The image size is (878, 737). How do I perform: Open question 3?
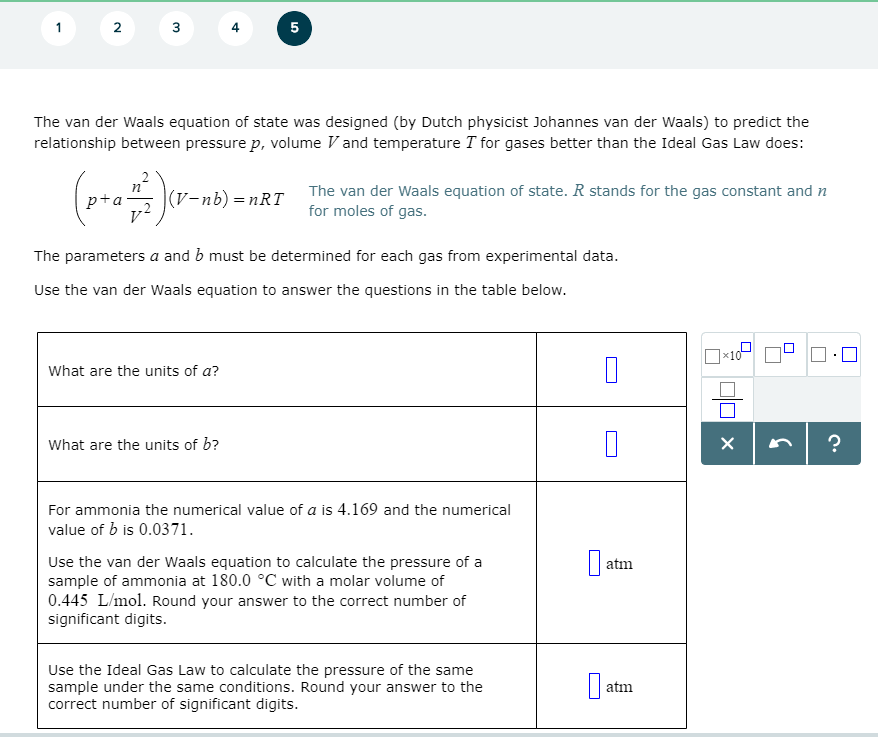[x=176, y=28]
